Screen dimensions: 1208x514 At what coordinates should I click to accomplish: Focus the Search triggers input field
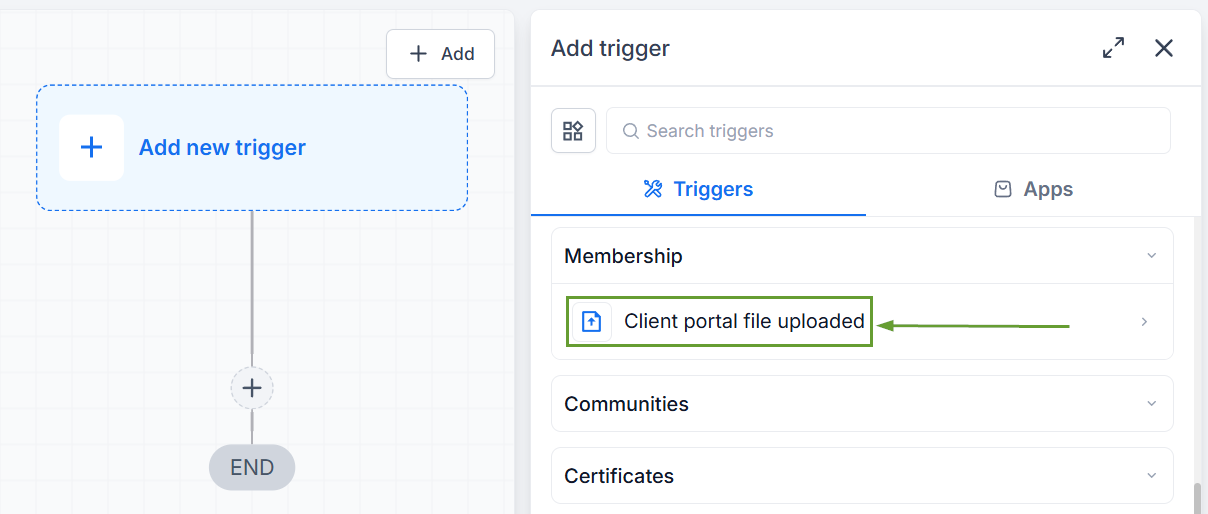888,131
